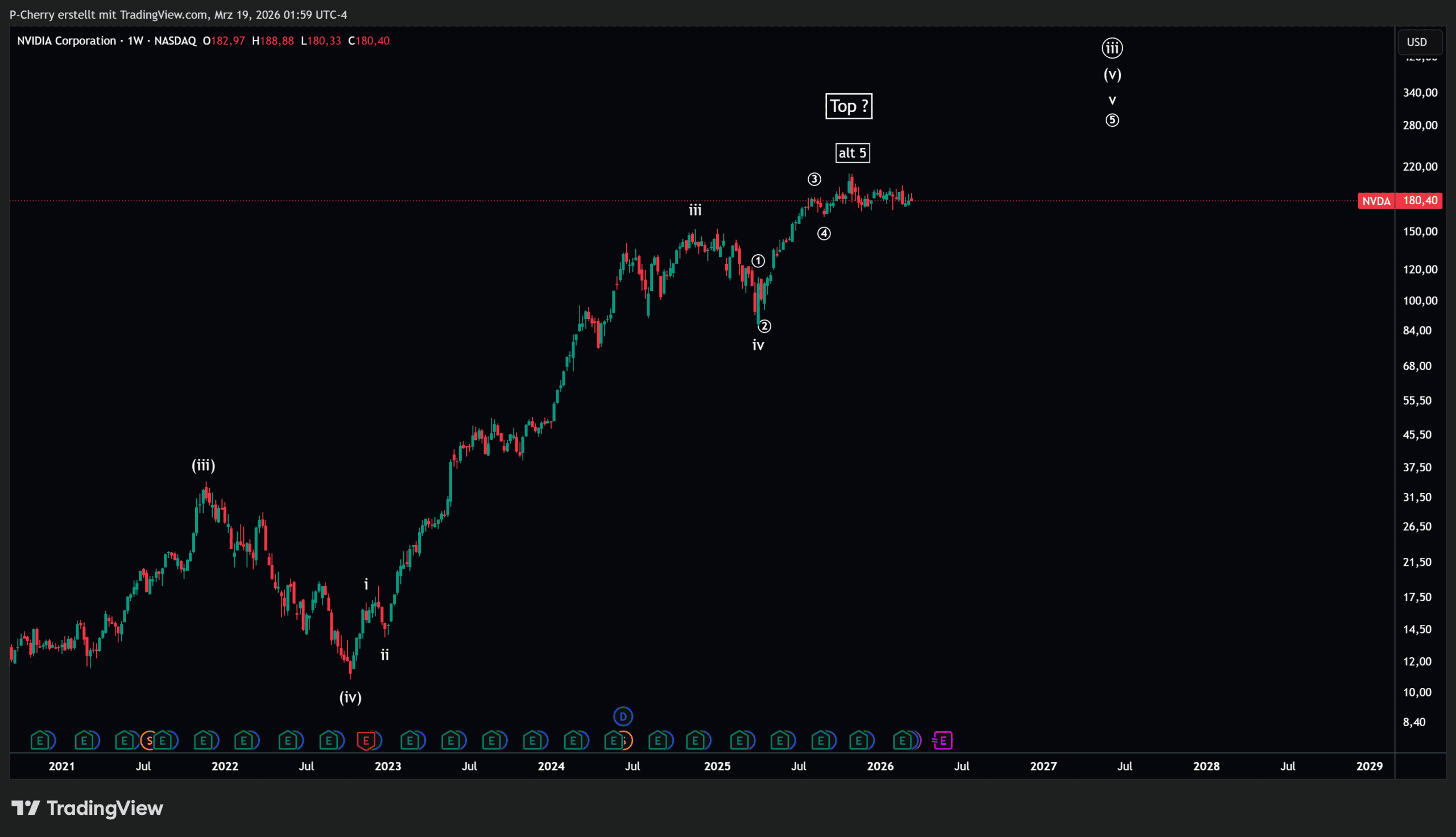This screenshot has width=1456, height=837.
Task: Click the first green earnings marker near 2021
Action: [40, 740]
